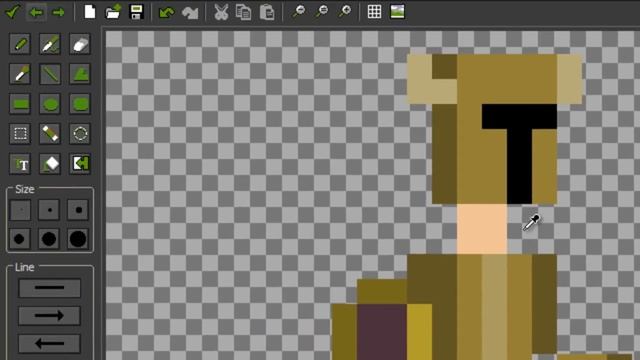Reset zoom with the equals magnifier
This screenshot has height=360, width=640.
tap(322, 11)
